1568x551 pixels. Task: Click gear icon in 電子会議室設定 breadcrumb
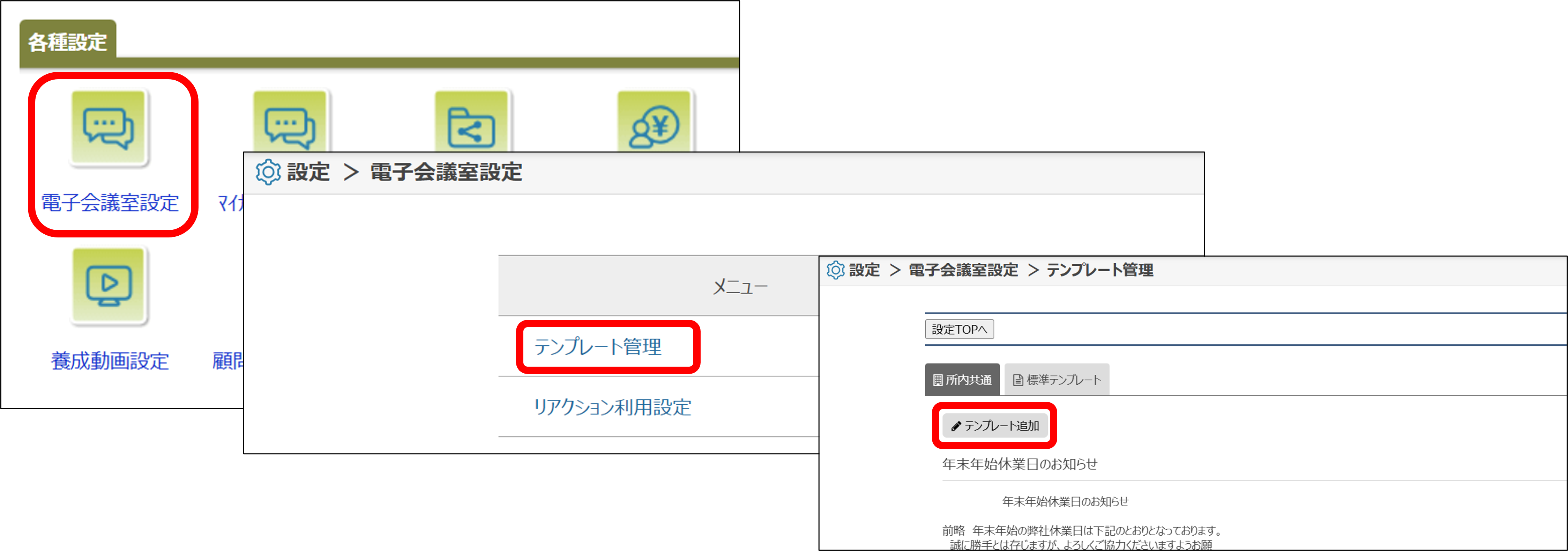point(268,172)
